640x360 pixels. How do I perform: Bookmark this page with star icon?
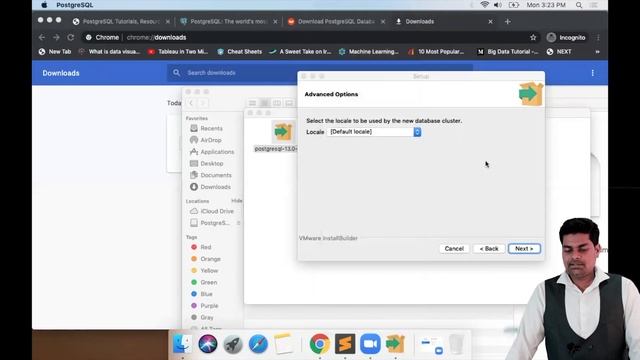point(533,38)
